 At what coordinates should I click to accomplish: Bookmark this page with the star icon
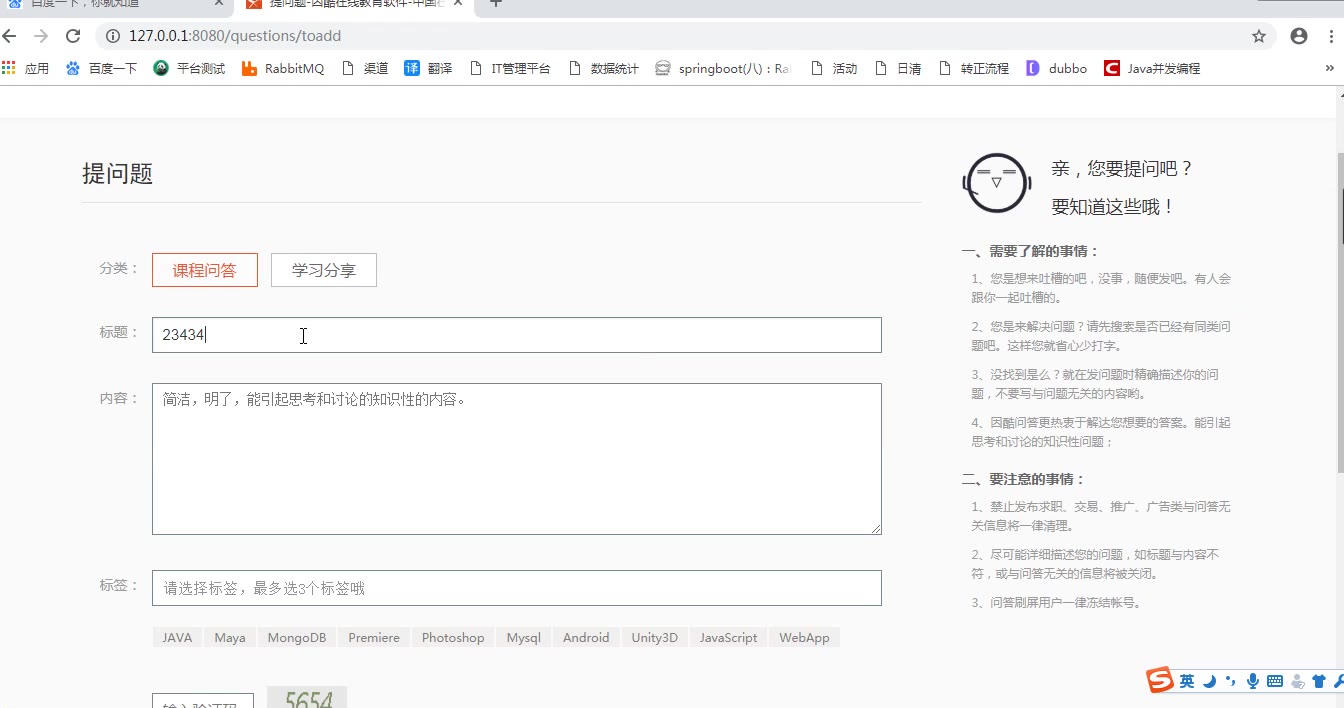pyautogui.click(x=1259, y=36)
